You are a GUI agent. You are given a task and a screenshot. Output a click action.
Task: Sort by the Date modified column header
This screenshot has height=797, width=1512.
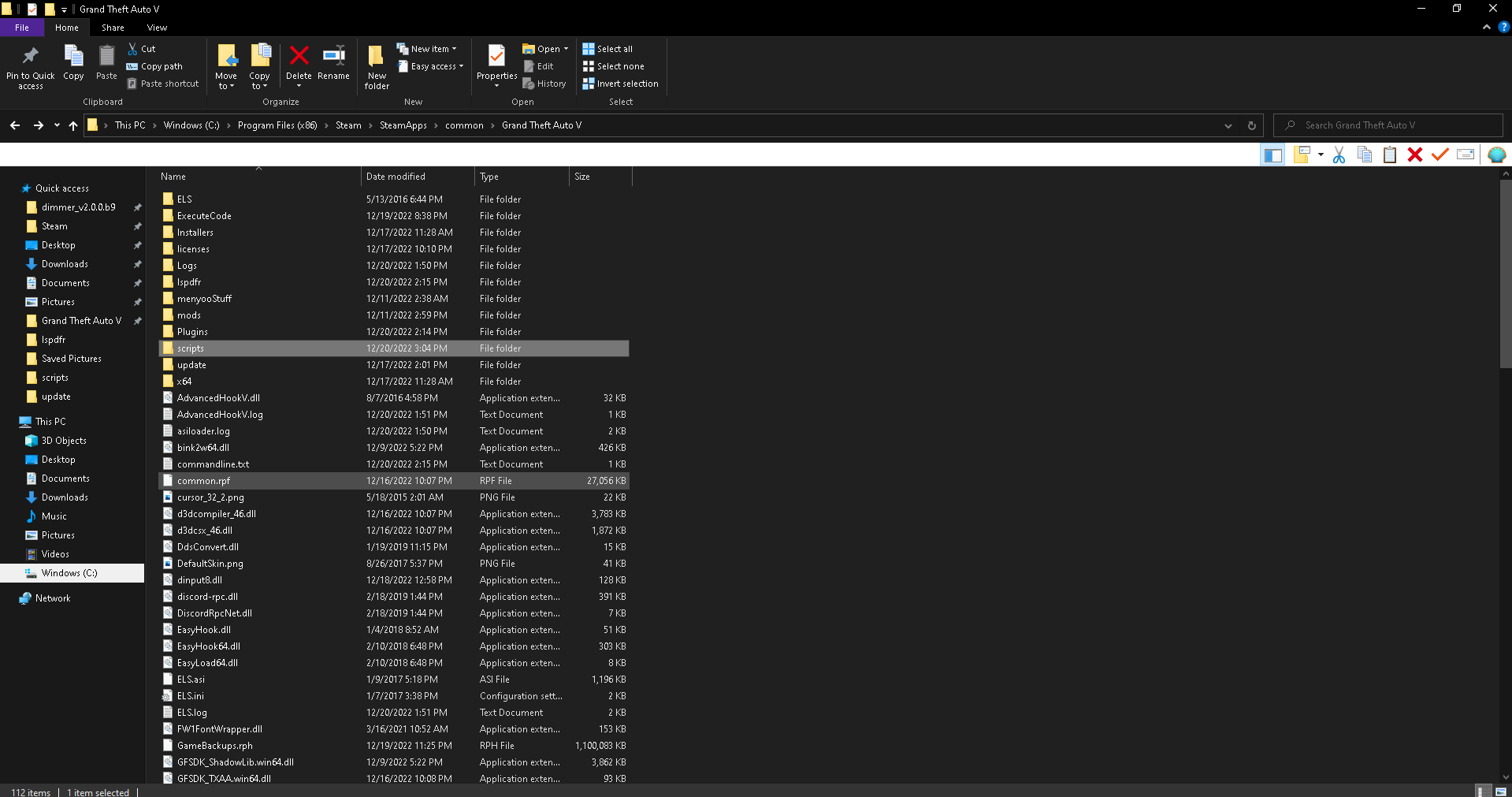coord(418,177)
